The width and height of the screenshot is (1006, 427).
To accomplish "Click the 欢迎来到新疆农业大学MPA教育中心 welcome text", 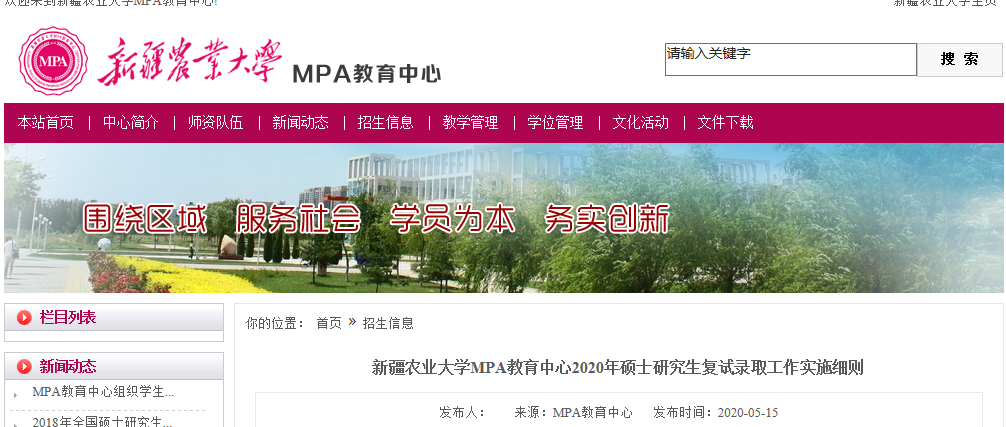I will point(111,3).
